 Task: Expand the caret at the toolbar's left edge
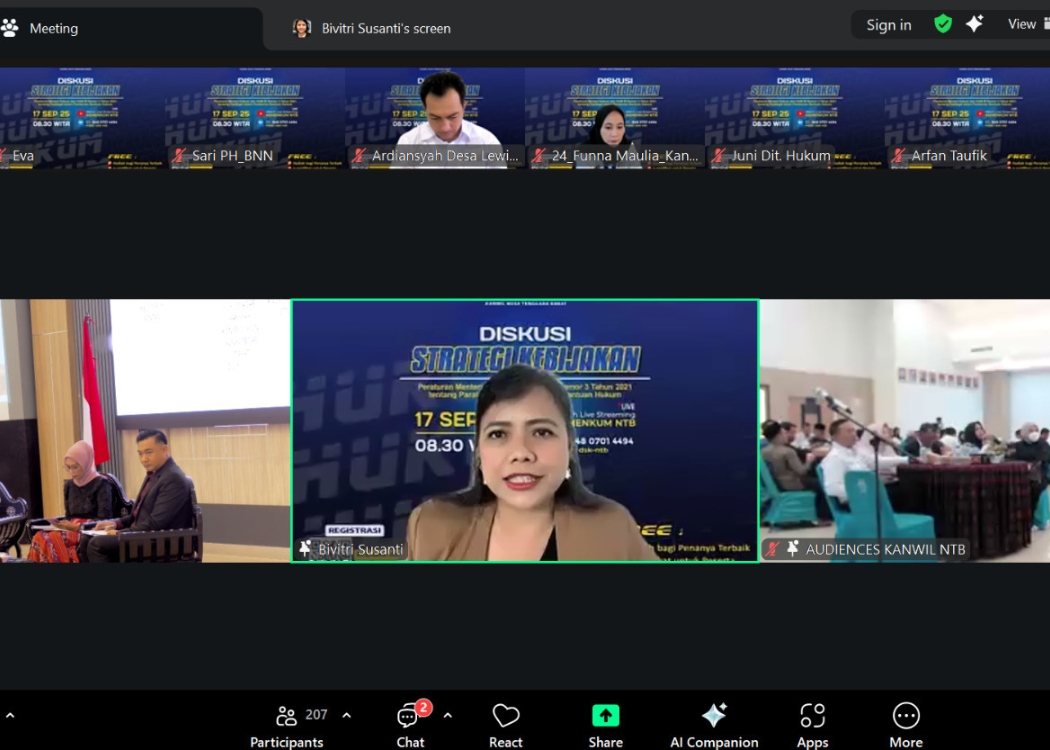[x=10, y=715]
